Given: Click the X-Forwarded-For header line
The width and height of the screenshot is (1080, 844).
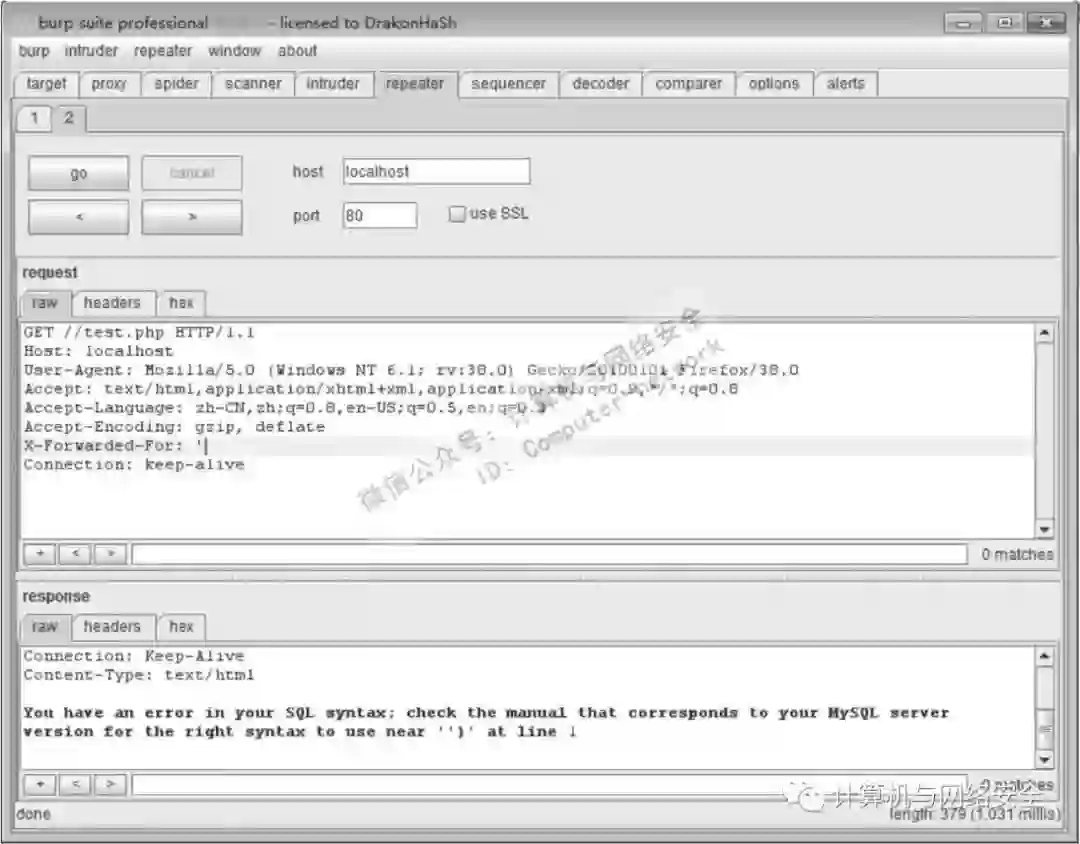Looking at the screenshot, I should point(116,446).
